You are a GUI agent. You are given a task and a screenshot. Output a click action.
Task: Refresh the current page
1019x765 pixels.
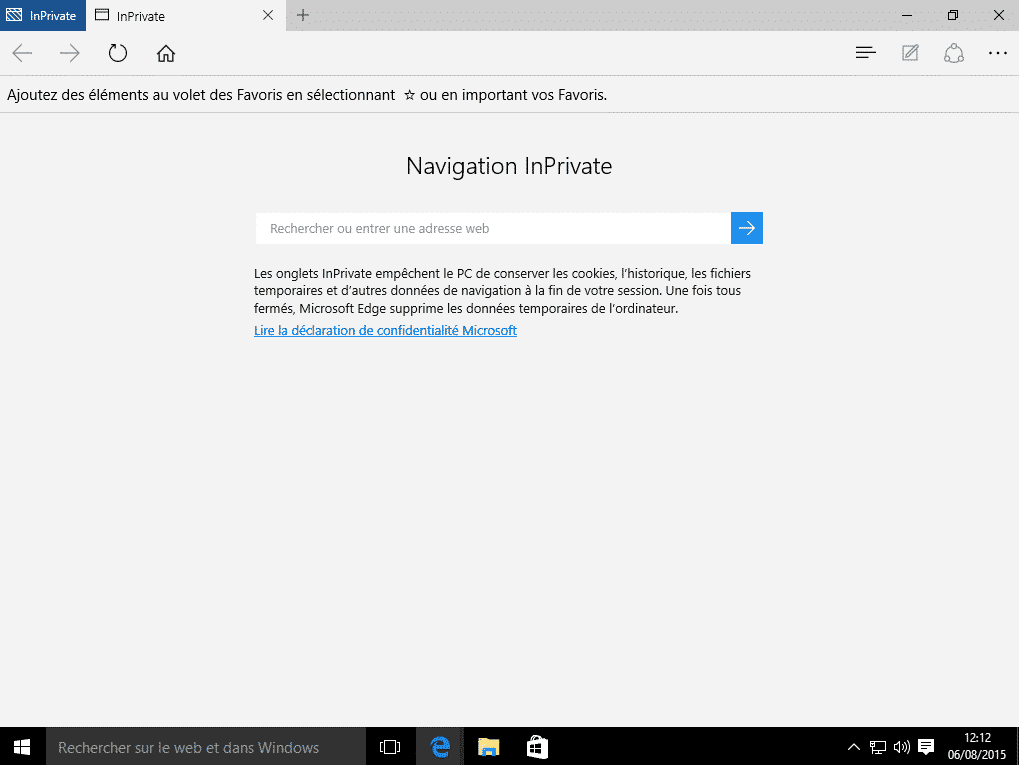tap(118, 53)
